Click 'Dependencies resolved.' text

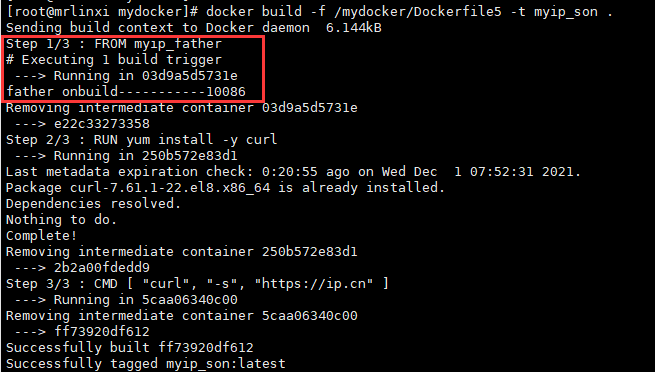[x=94, y=204]
